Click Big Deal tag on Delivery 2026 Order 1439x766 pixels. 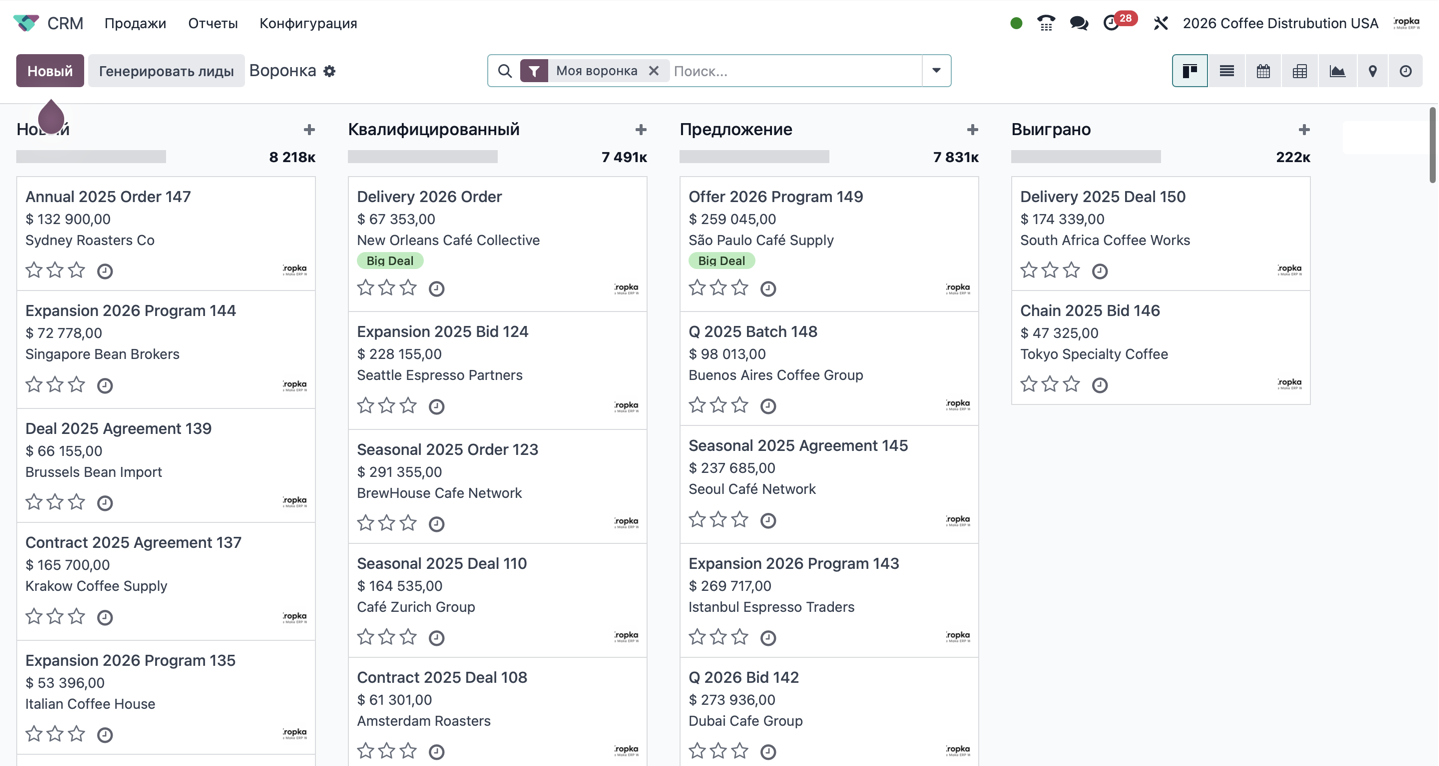(390, 261)
